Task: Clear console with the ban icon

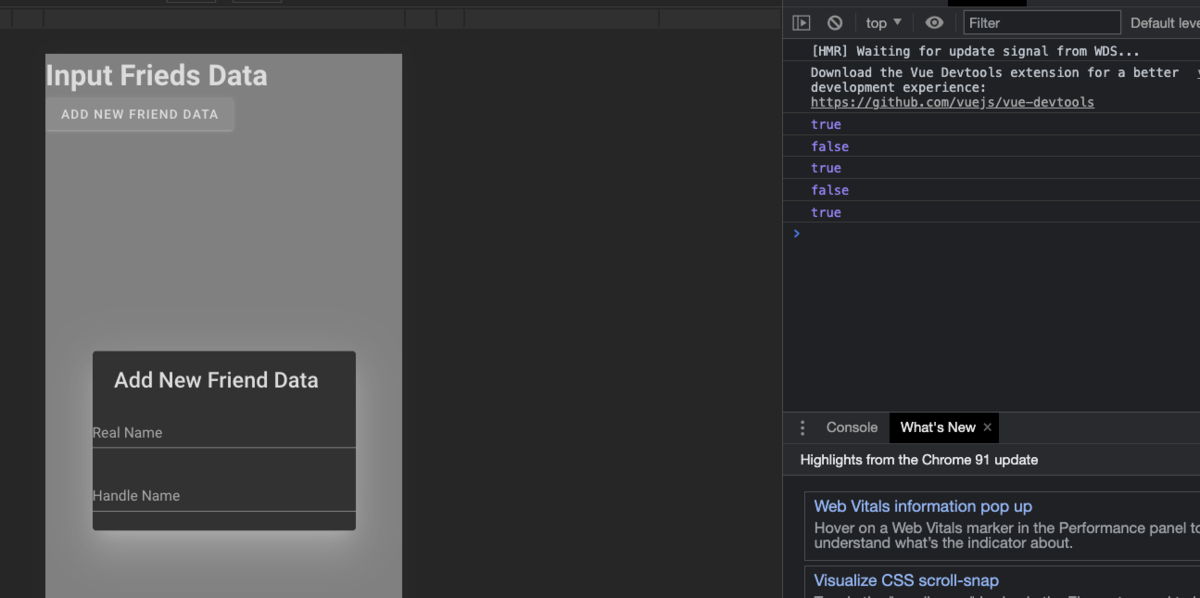Action: click(x=835, y=23)
